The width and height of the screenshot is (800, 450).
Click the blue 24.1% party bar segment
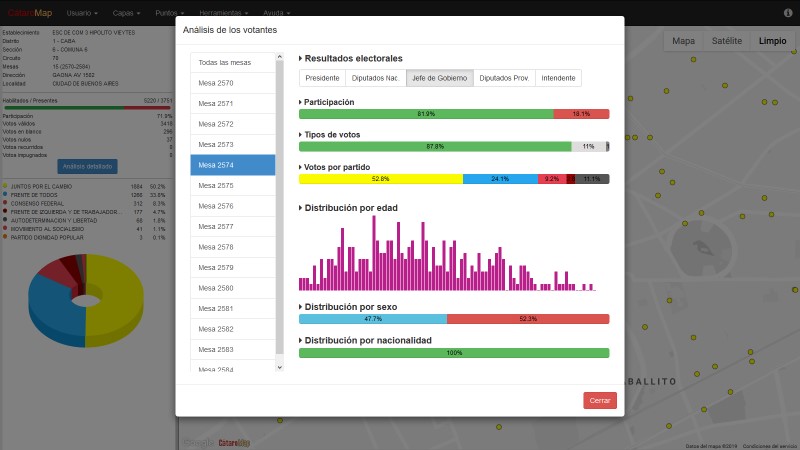click(x=500, y=179)
